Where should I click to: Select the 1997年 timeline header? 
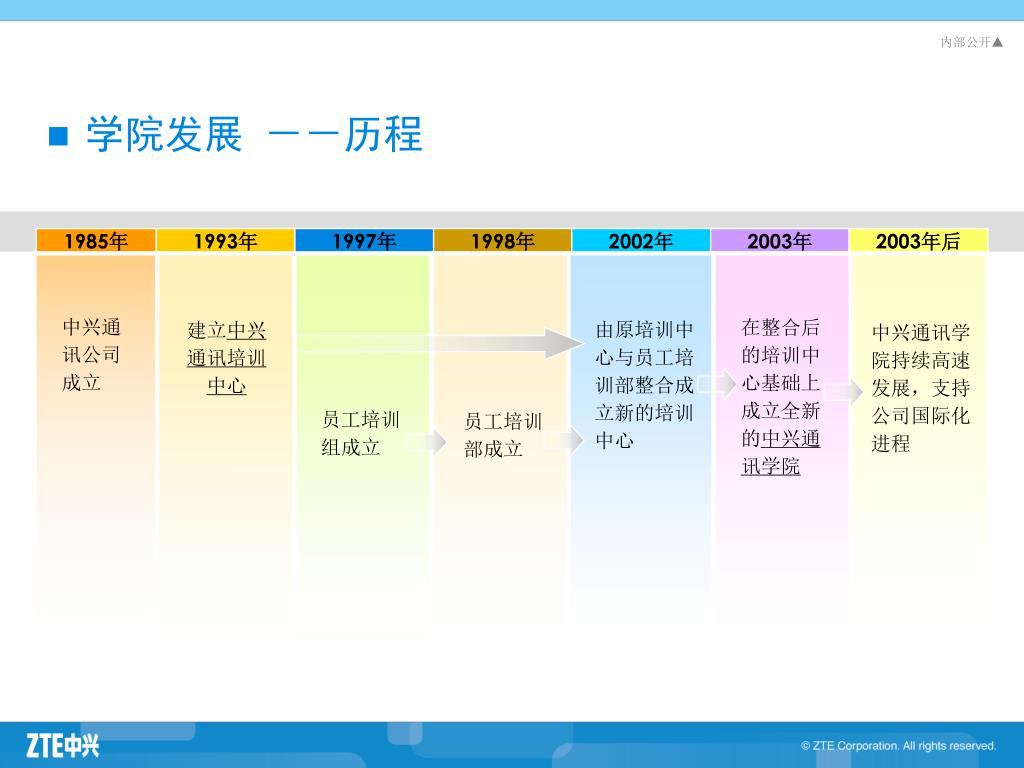(364, 240)
